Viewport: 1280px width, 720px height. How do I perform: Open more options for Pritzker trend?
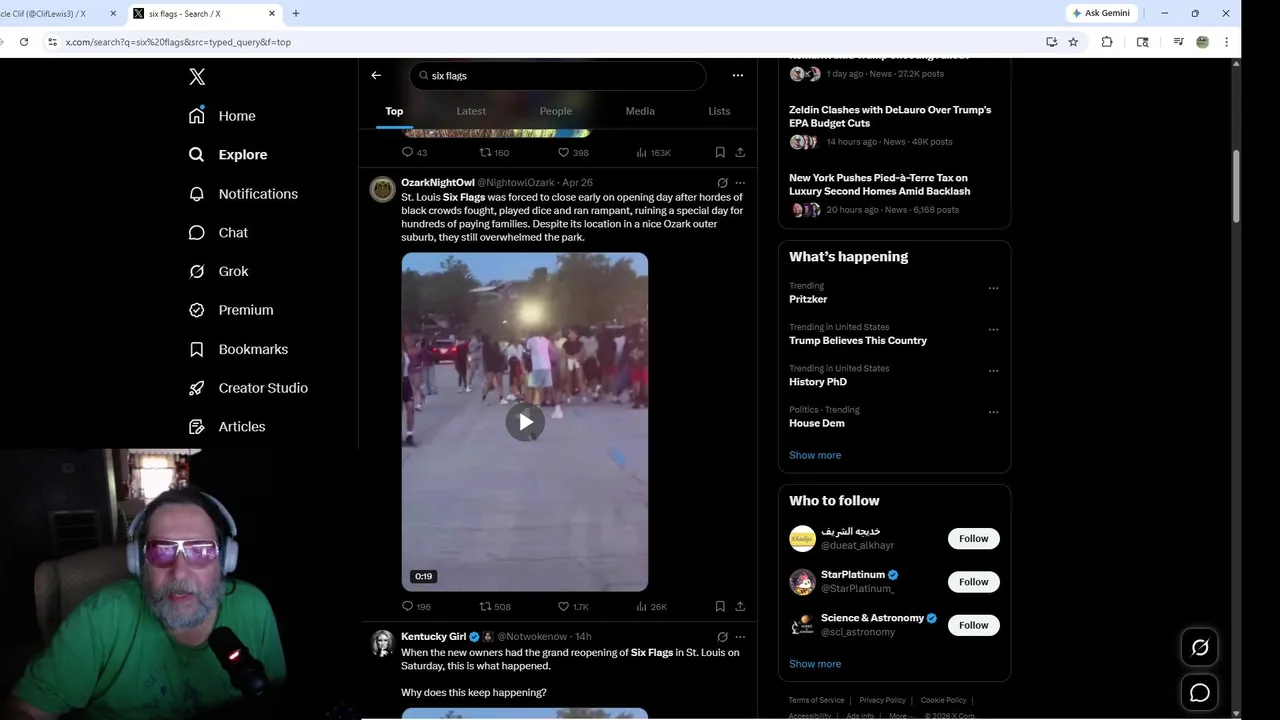993,288
